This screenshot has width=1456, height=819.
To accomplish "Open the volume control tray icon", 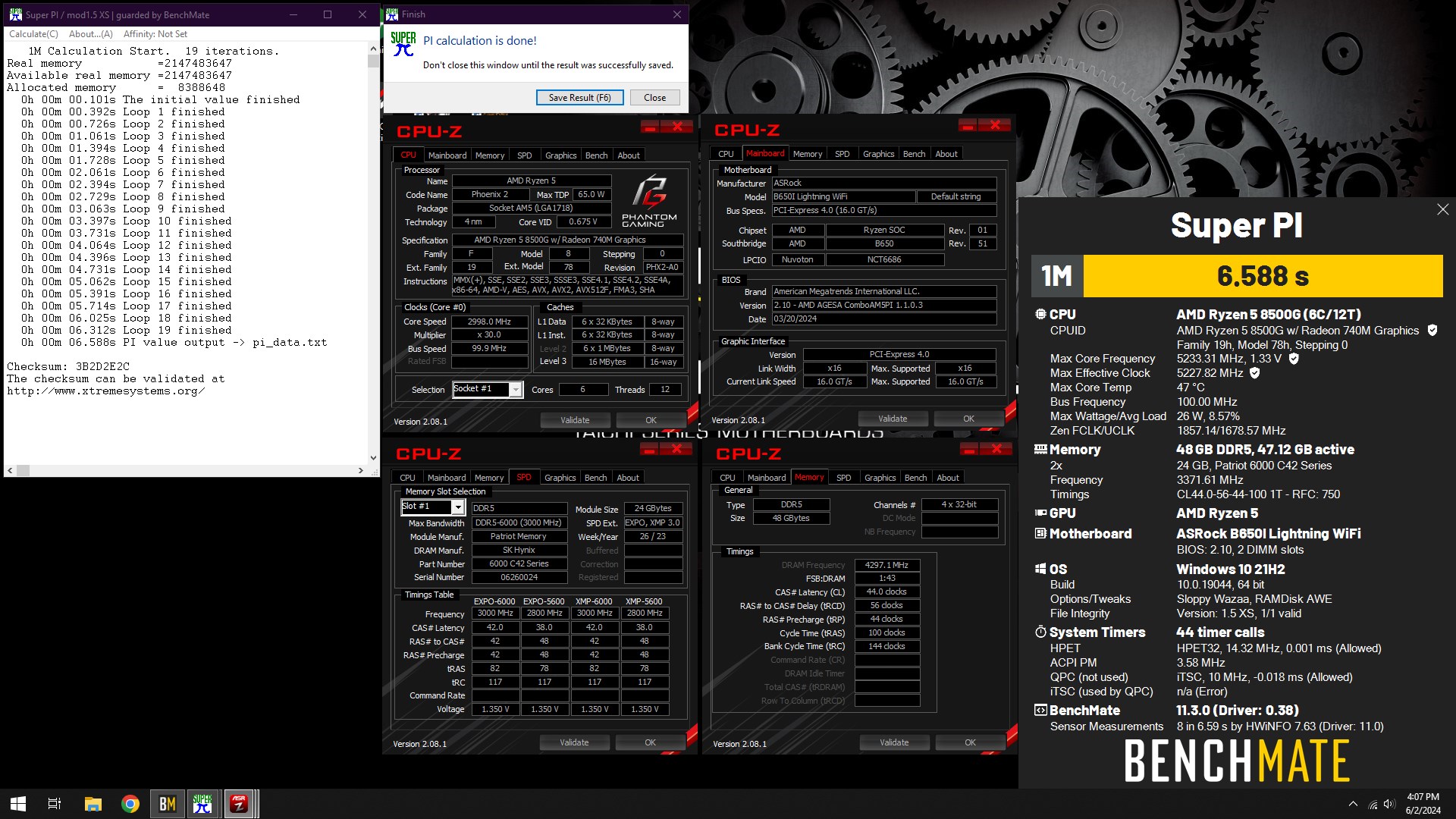I will point(1389,804).
